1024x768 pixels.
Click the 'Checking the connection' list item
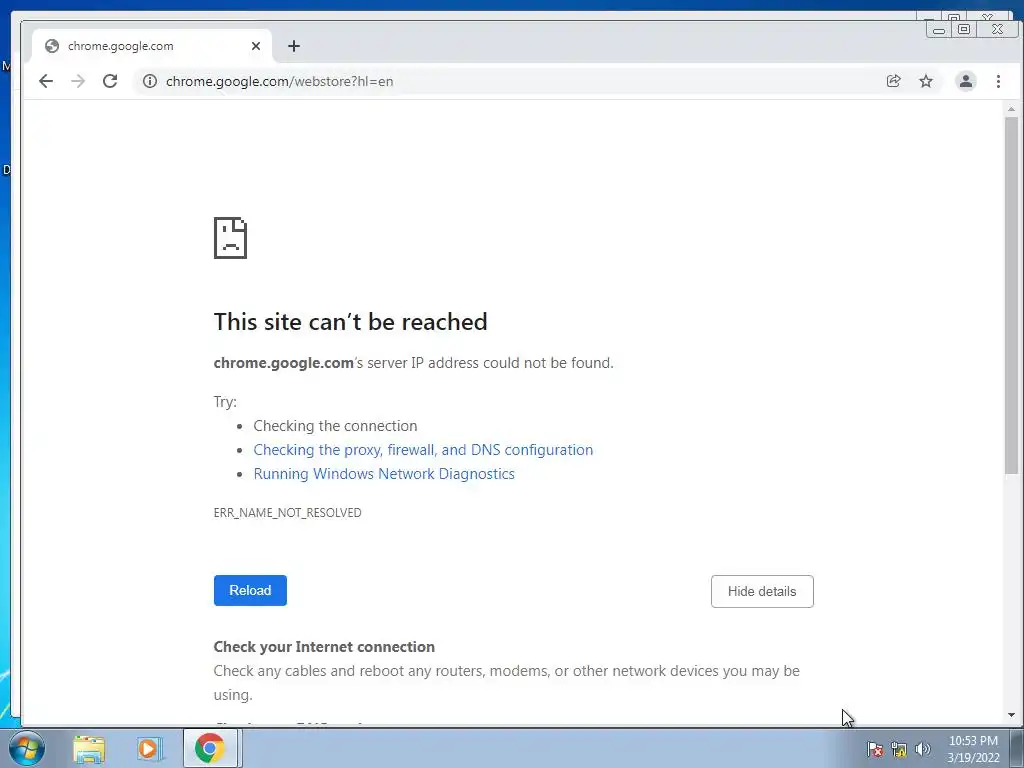coord(335,426)
